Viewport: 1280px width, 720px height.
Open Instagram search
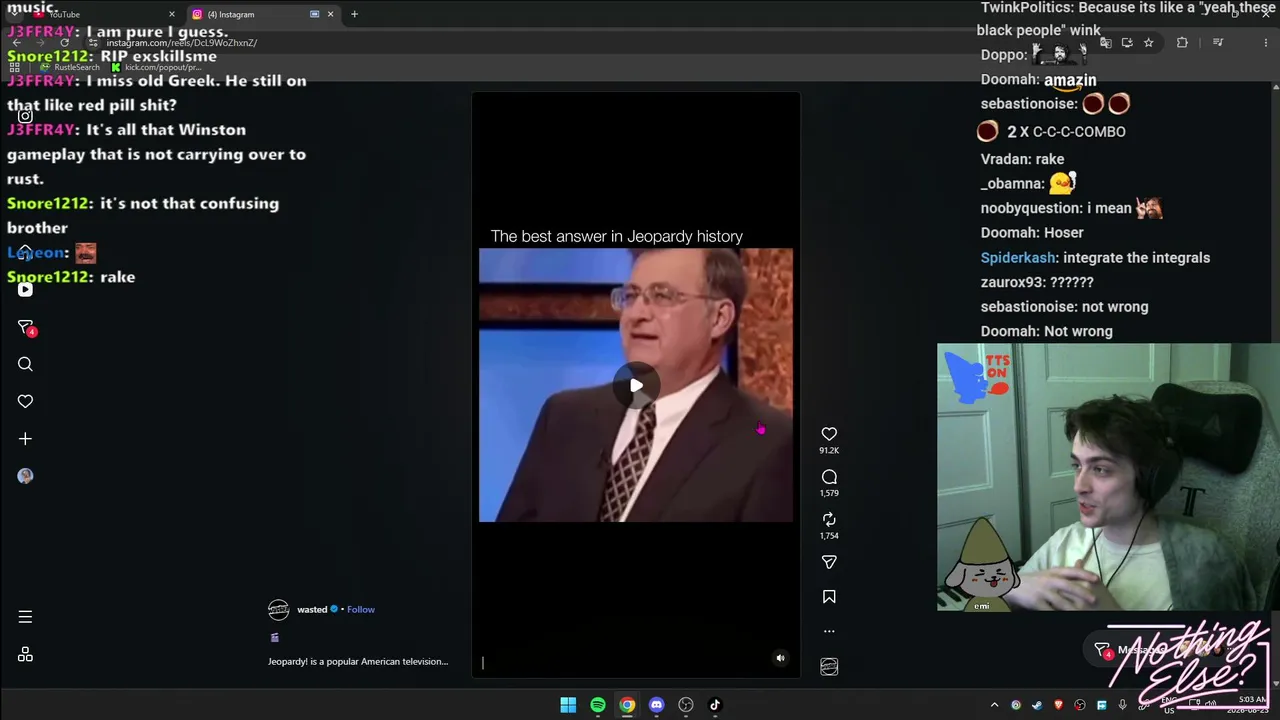25,364
